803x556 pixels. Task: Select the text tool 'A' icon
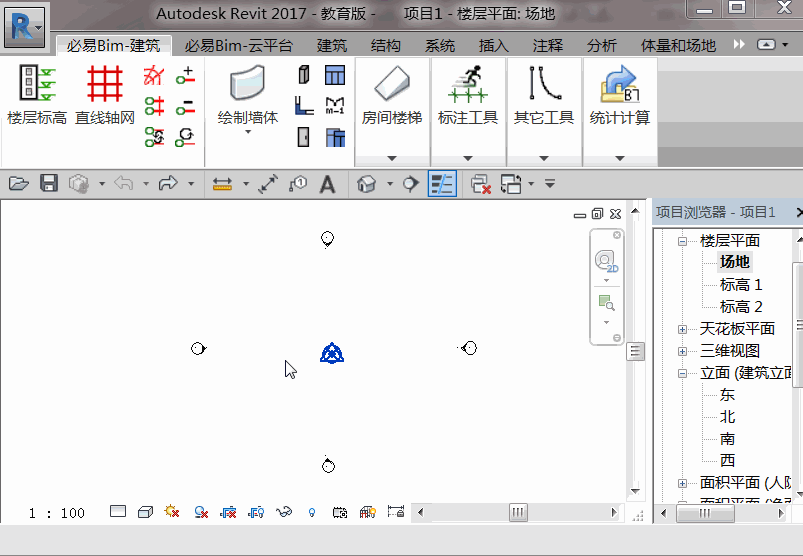(328, 184)
